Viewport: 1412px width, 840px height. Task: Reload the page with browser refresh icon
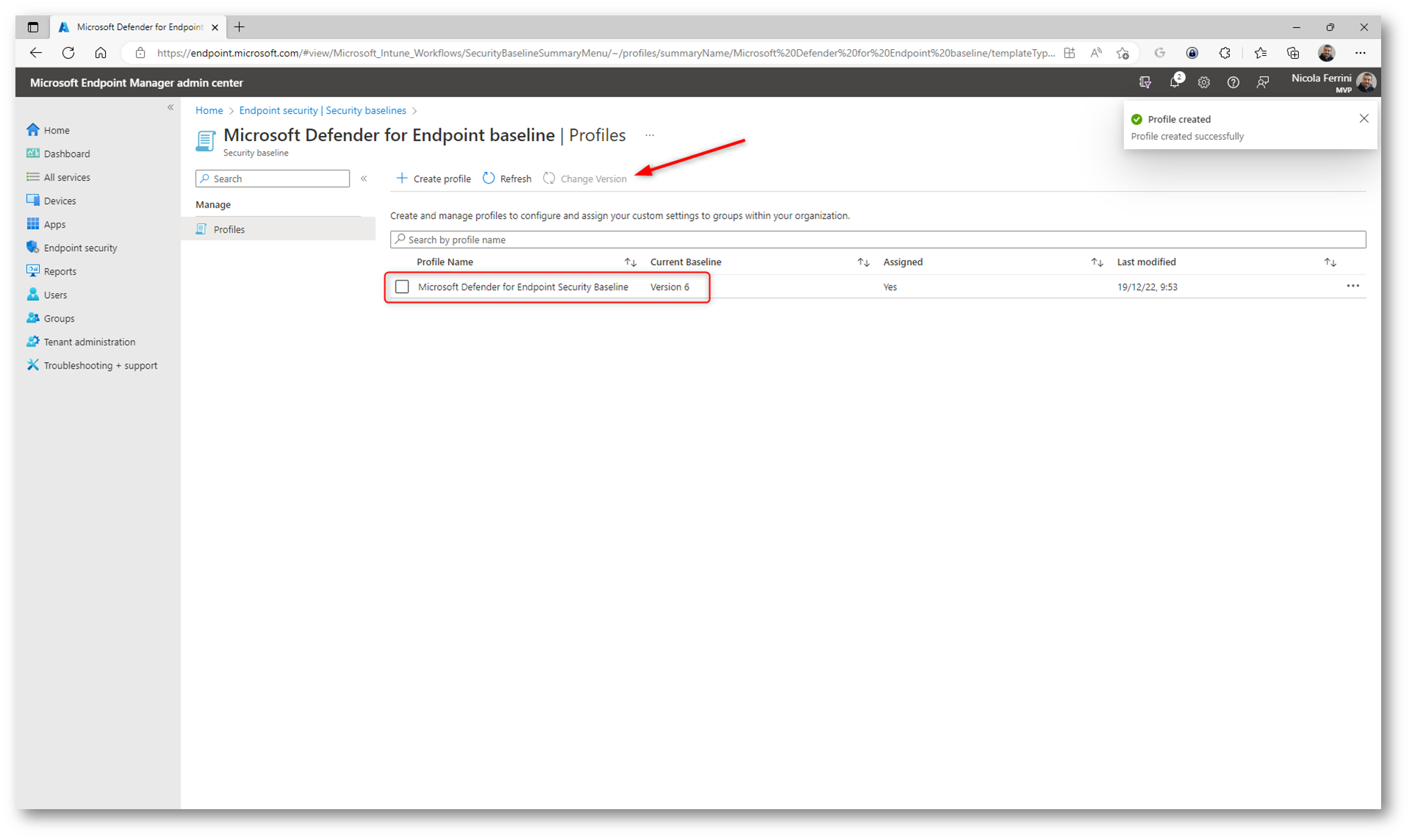[x=68, y=53]
